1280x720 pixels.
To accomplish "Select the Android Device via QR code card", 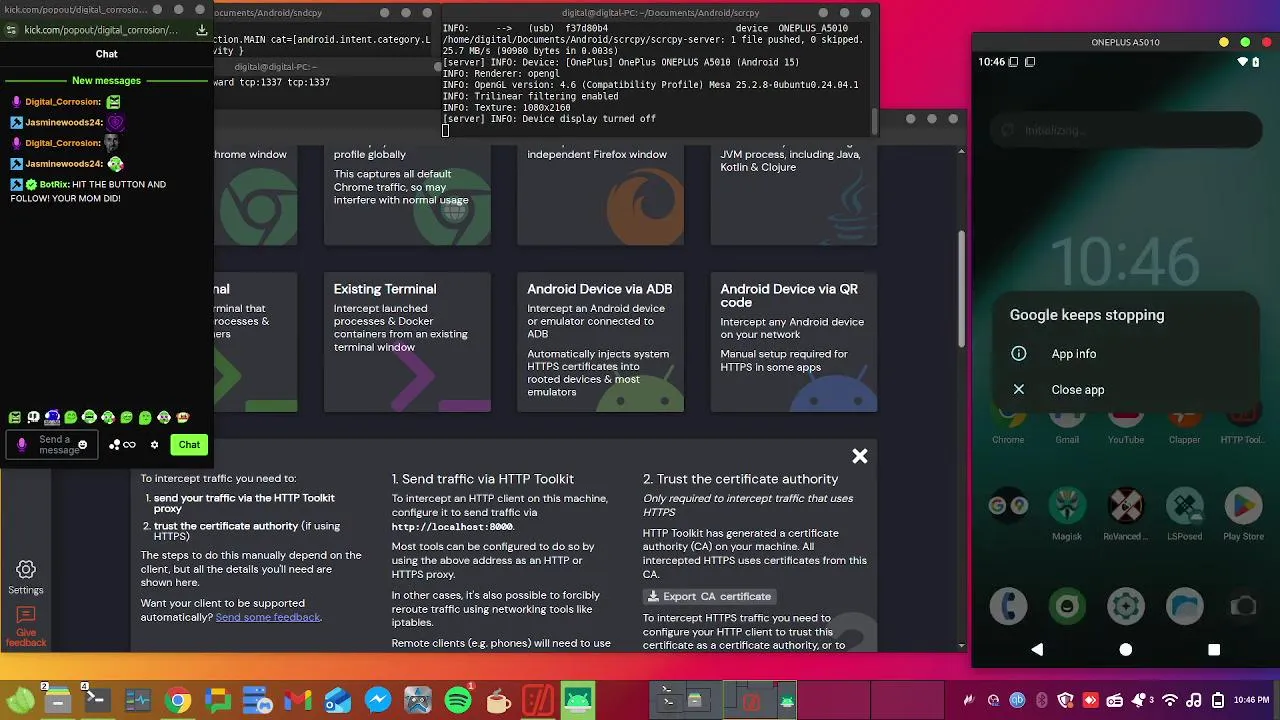I will pos(794,342).
